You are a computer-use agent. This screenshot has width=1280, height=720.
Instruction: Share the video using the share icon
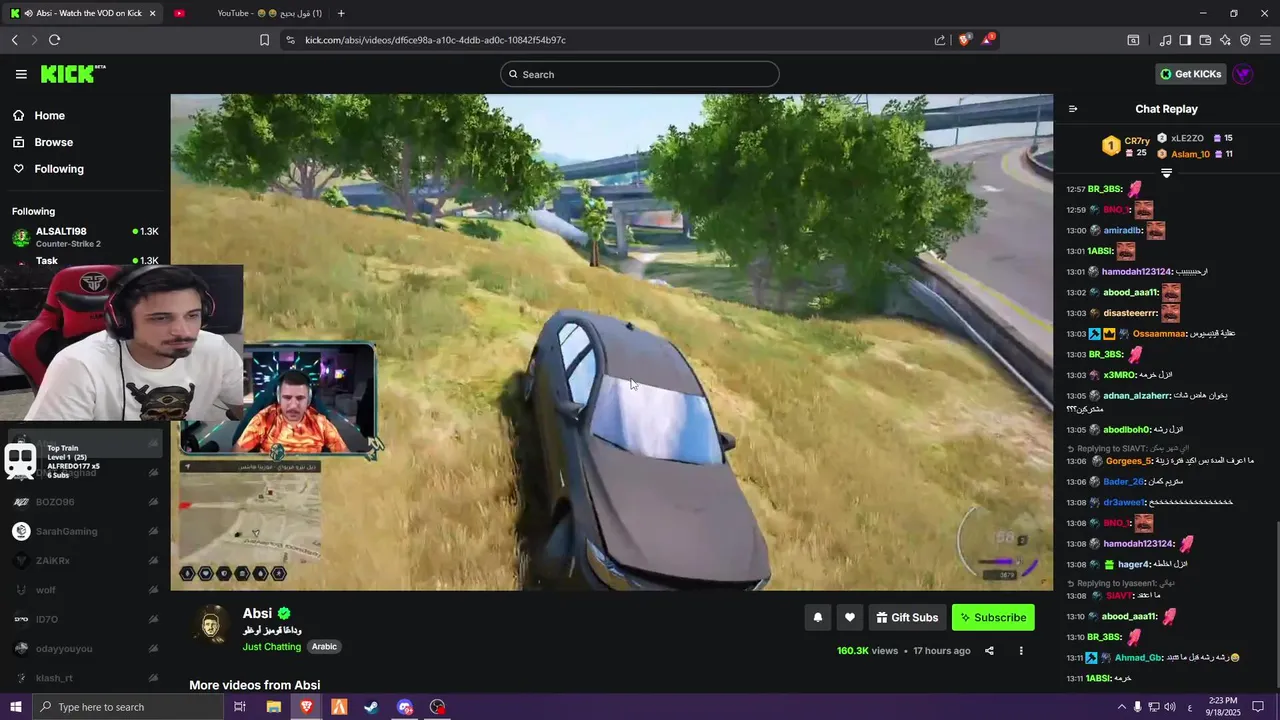[989, 651]
